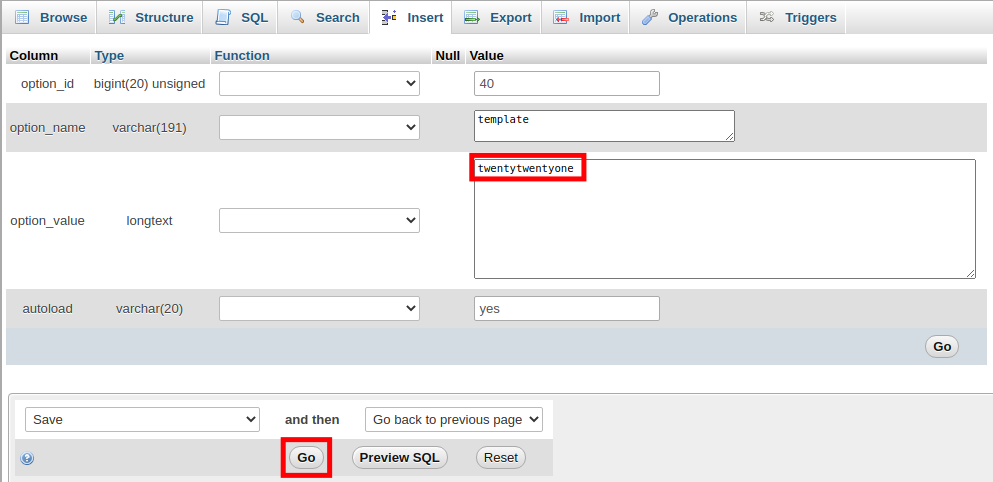993x482 pixels.
Task: Click the option_value textarea with 'twentytwentyone'
Action: (724, 219)
